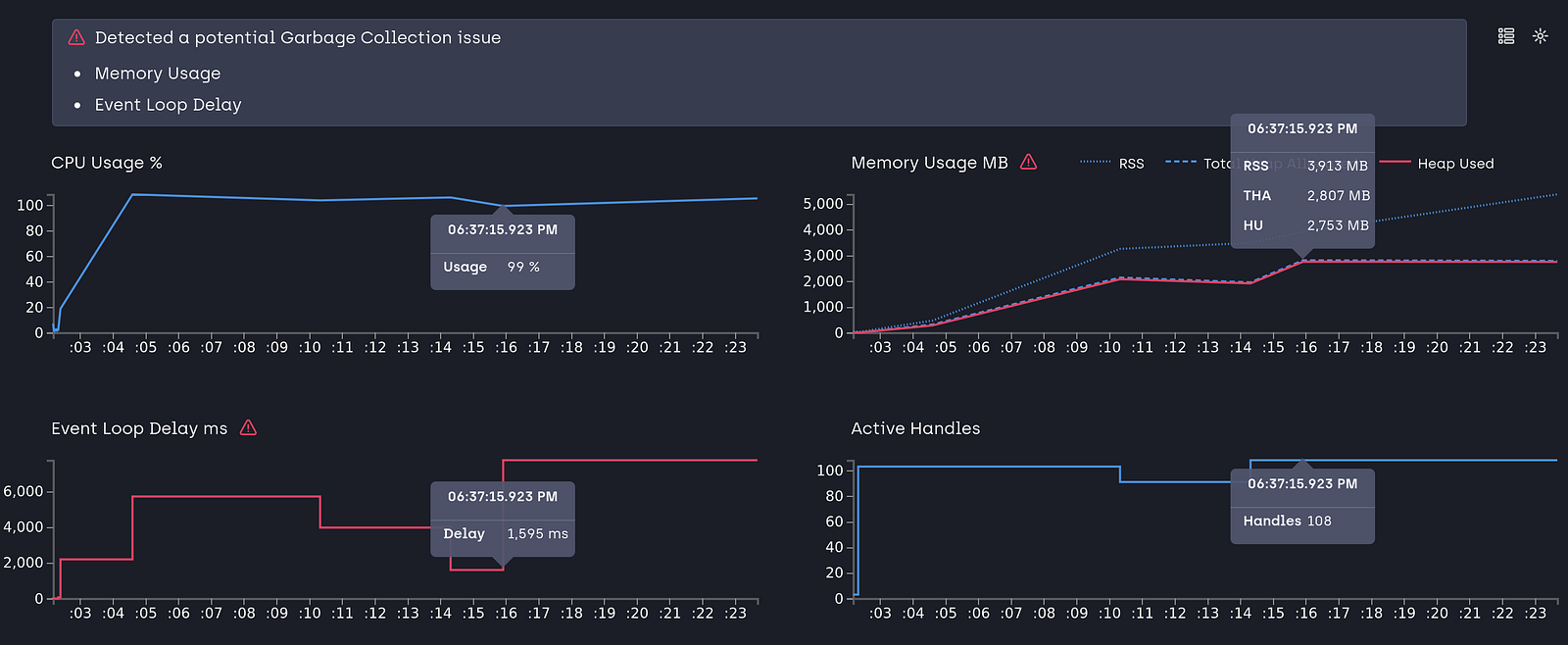Click the Handles 108 tooltip

[x=1302, y=506]
